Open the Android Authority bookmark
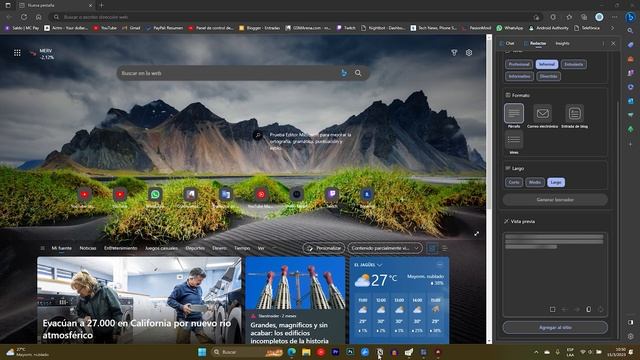This screenshot has height=360, width=640. coord(548,28)
